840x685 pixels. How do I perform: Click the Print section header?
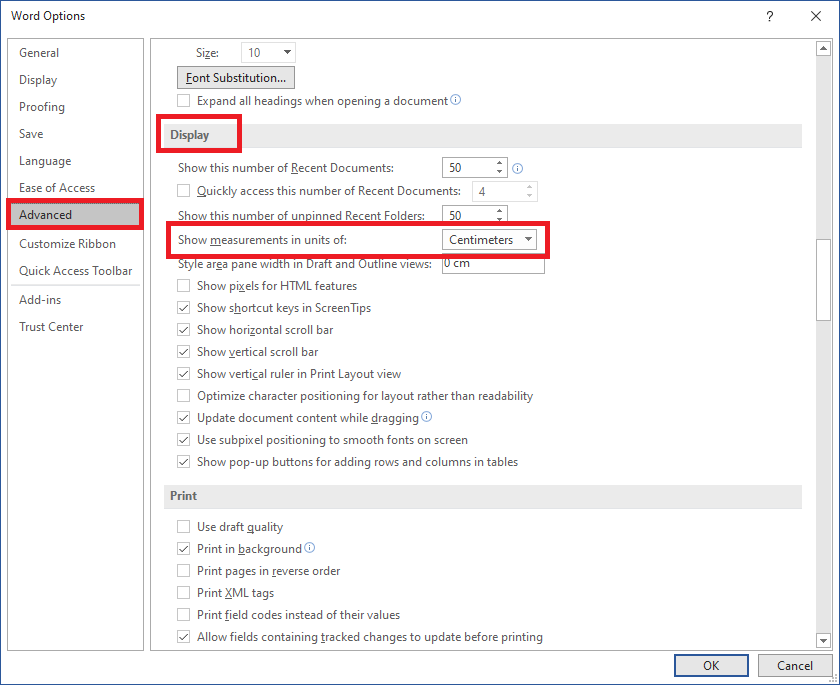point(483,496)
